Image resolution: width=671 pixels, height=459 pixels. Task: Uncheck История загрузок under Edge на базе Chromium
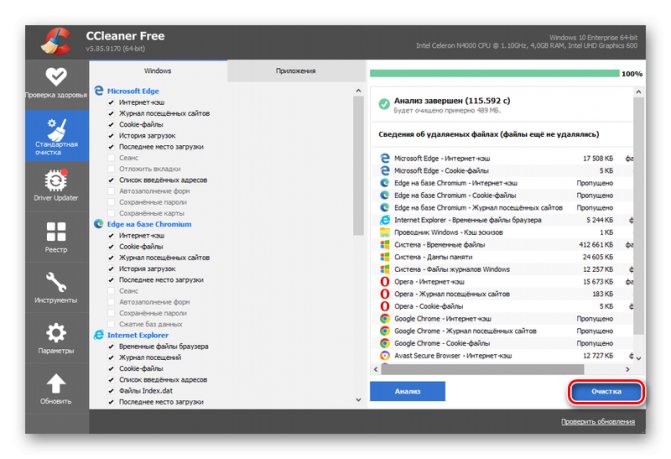click(111, 269)
